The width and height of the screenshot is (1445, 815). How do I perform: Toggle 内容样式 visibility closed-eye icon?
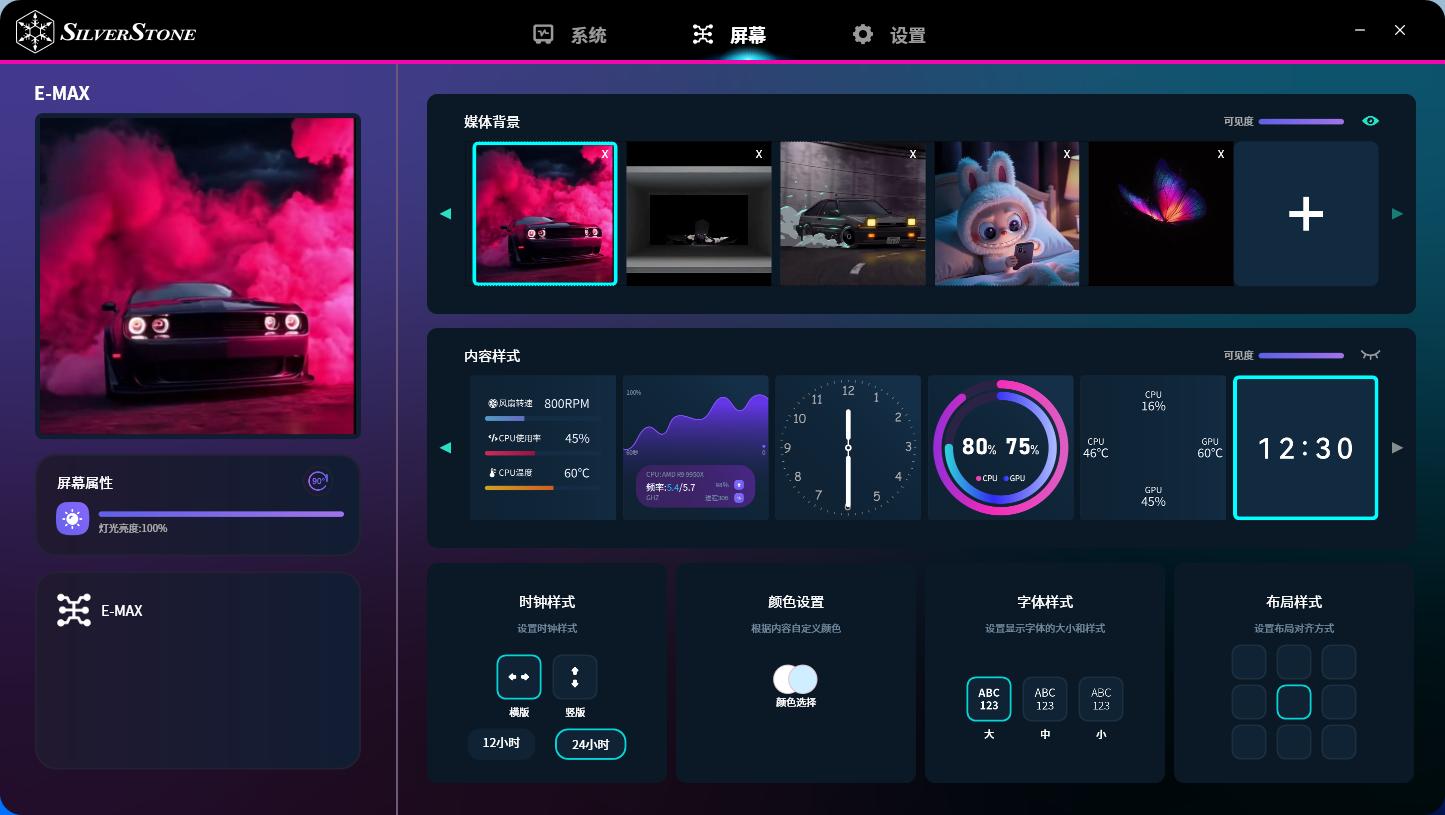1370,355
